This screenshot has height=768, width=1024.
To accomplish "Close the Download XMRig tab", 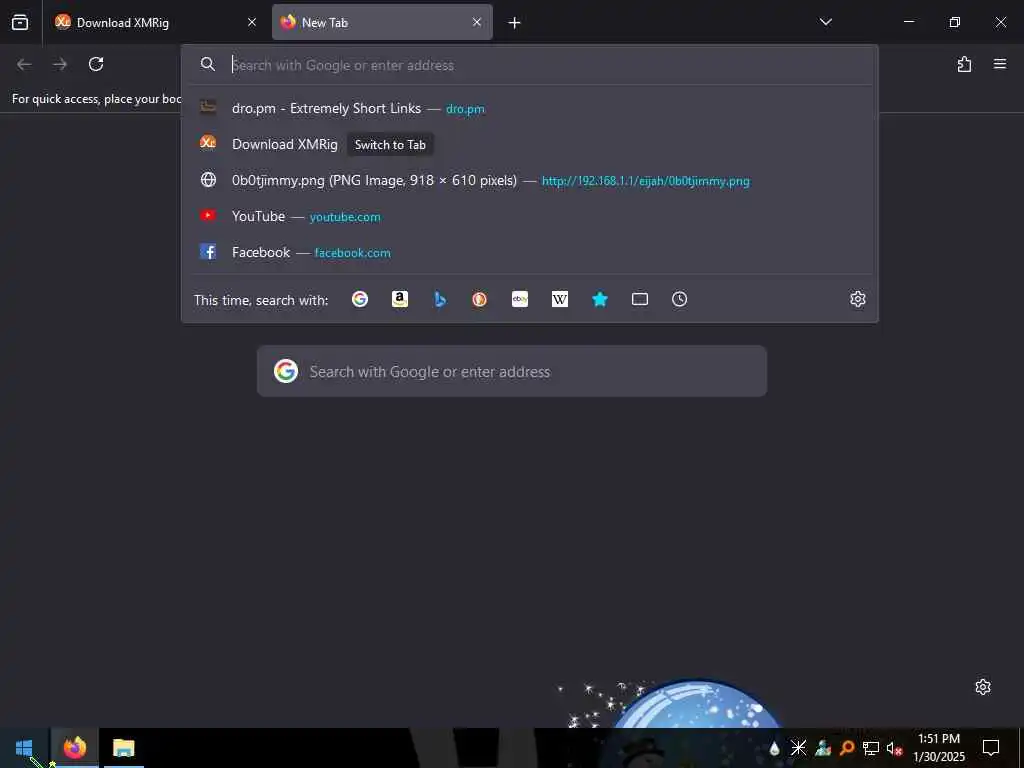I will point(251,23).
